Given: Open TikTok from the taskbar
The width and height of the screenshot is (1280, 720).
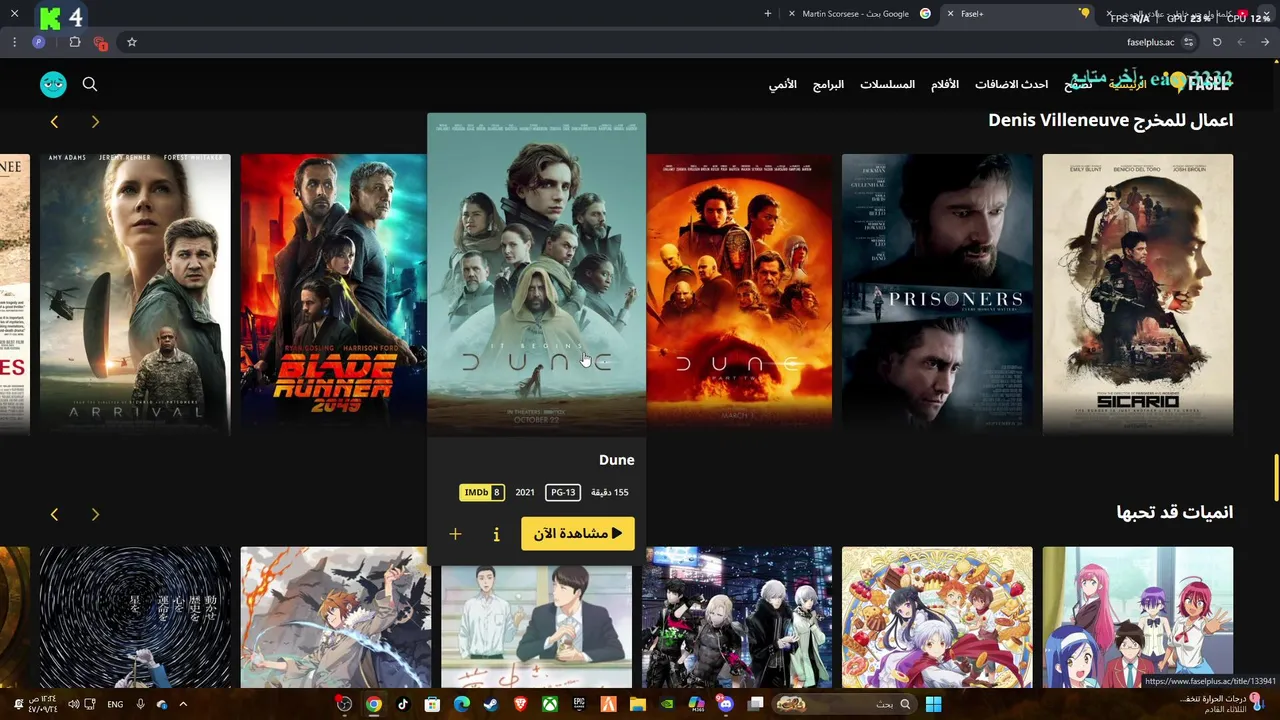Looking at the screenshot, I should click(403, 704).
